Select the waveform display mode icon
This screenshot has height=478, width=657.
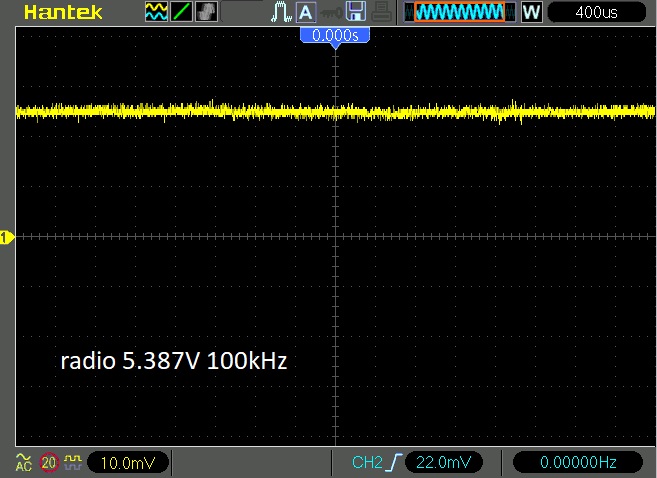(156, 12)
